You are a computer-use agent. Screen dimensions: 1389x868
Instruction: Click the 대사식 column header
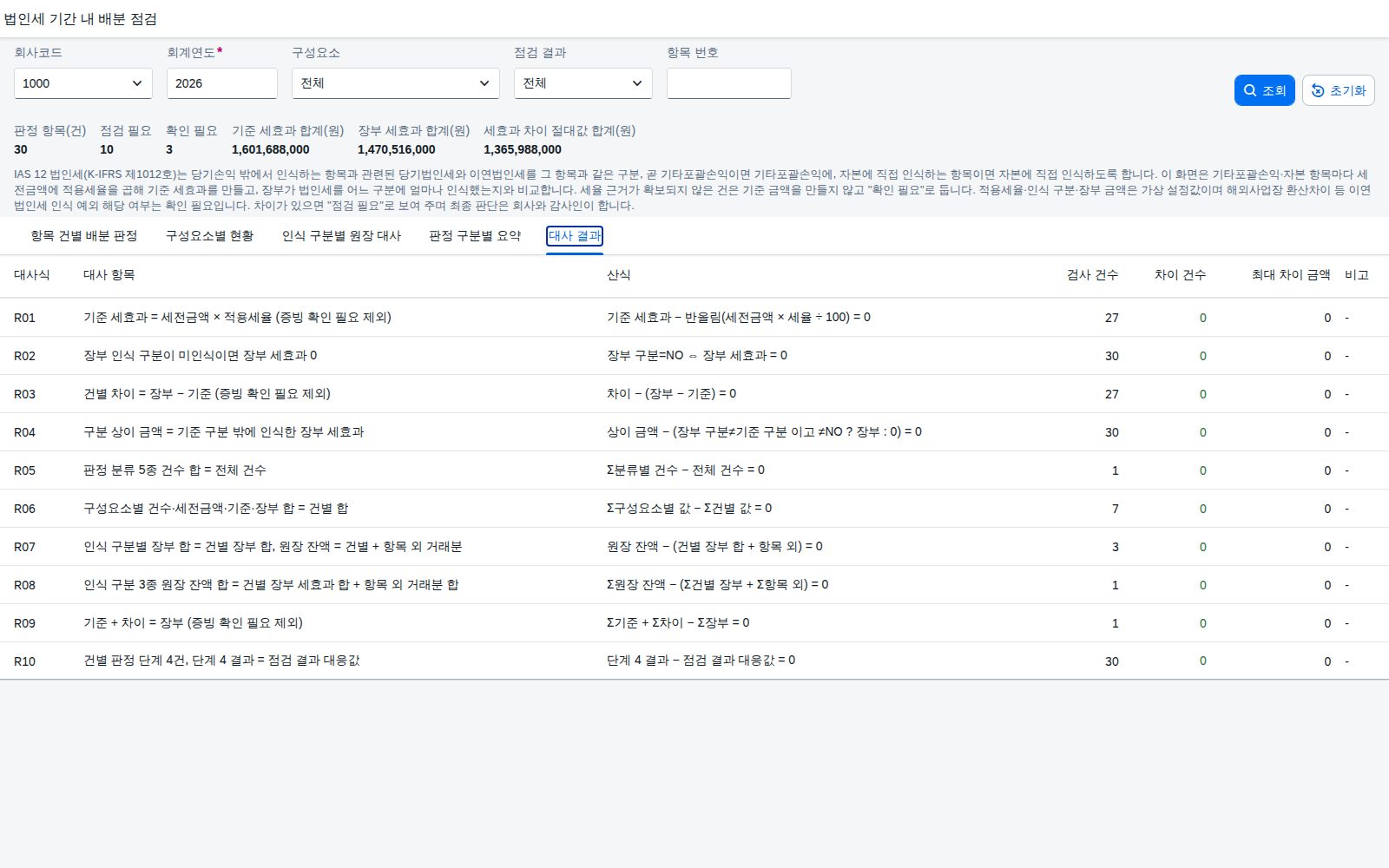click(x=32, y=275)
